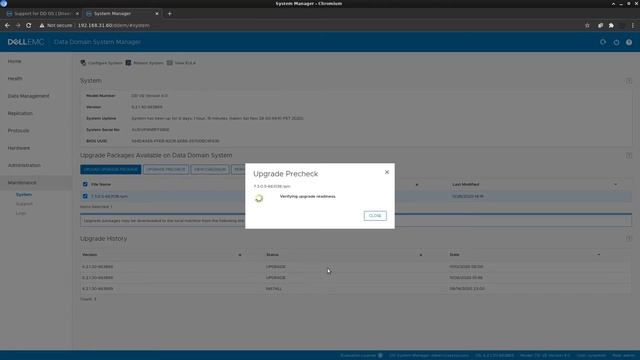Screen dimensions: 640x360
Task: Select Logs under Maintenance
Action: point(21,213)
